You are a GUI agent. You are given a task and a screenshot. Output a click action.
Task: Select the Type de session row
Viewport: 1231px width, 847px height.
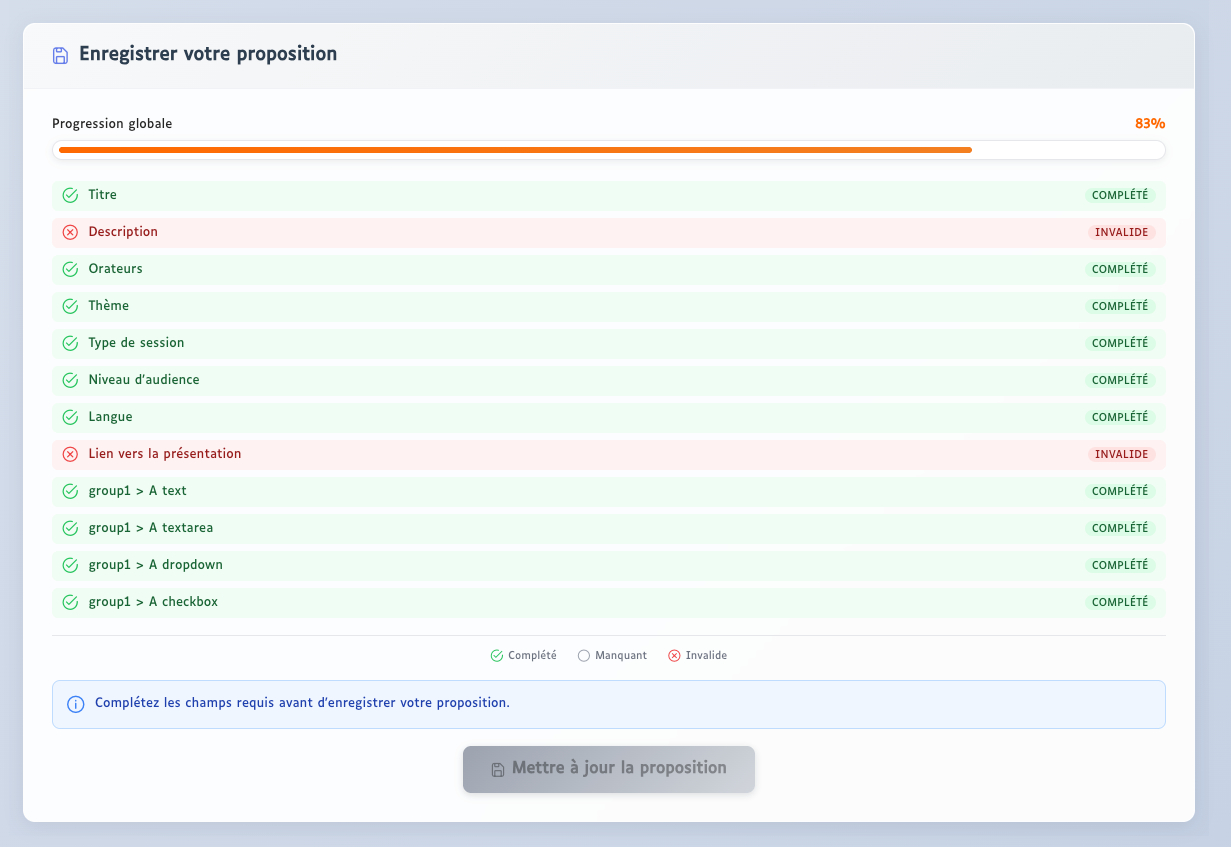tap(608, 343)
